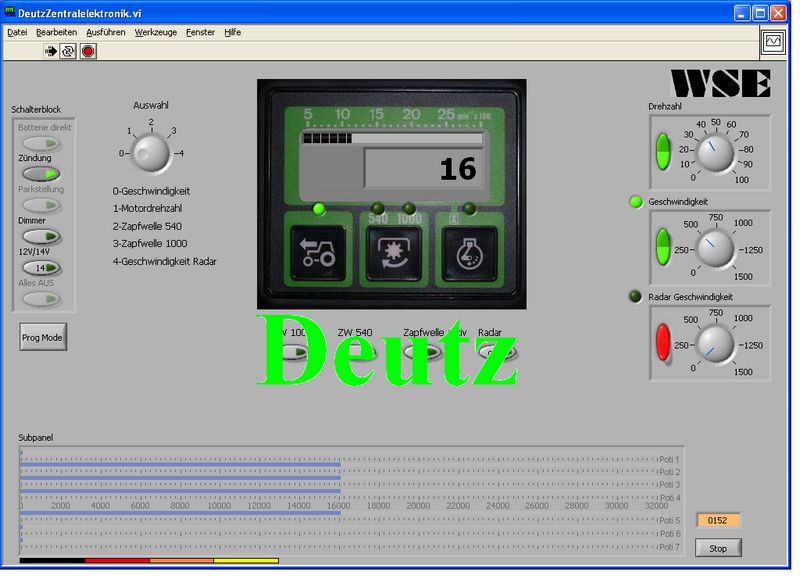This screenshot has height=583, width=800.
Task: Click the Stop button
Action: (x=718, y=548)
